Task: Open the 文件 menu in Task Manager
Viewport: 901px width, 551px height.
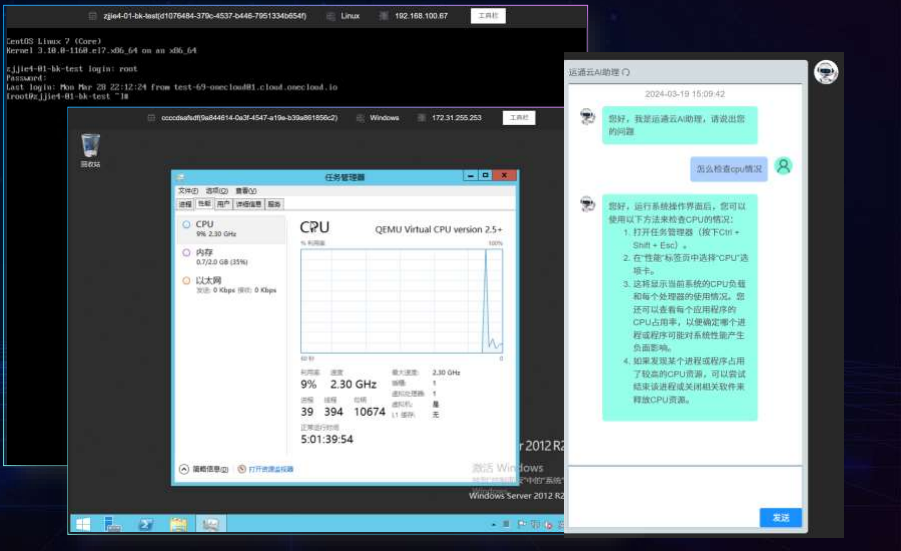Action: [188, 191]
